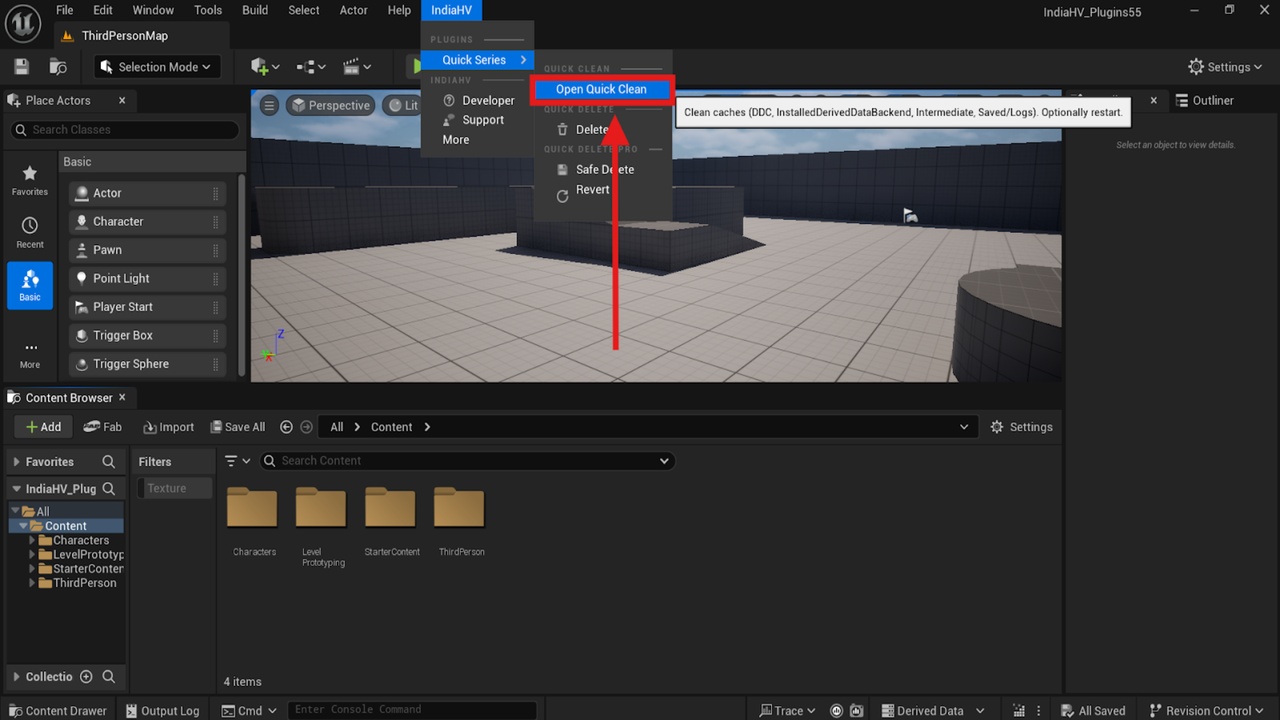Expand the Quick Series submenu
The width and height of the screenshot is (1280, 720).
point(477,60)
